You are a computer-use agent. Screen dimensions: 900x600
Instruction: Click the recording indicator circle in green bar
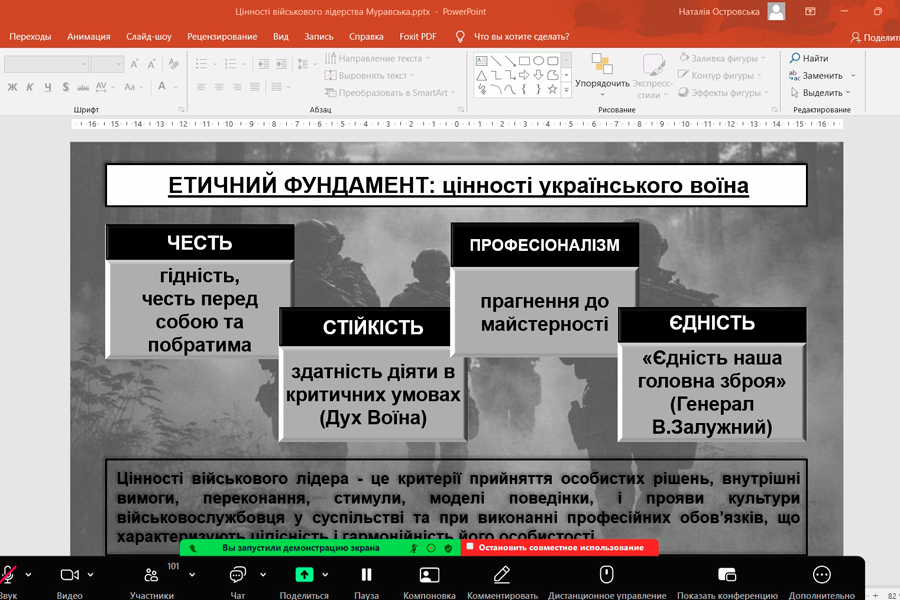[x=431, y=548]
